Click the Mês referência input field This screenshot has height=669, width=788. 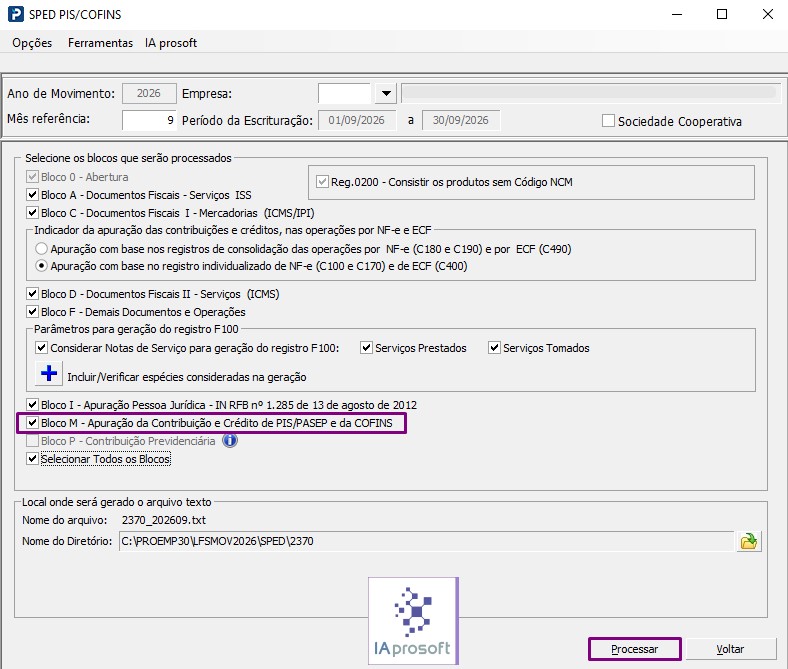[x=149, y=121]
